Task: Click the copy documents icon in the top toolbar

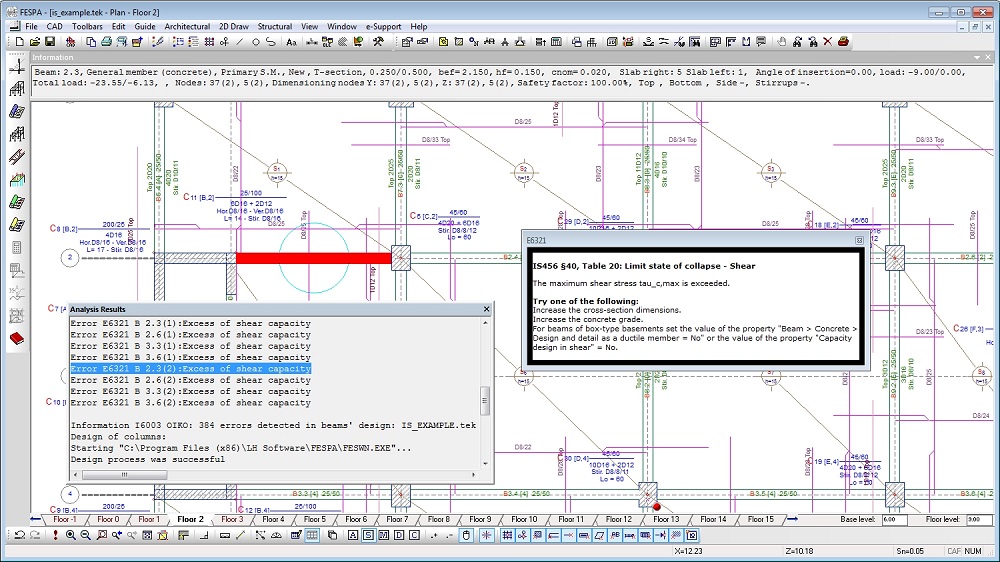Action: pyautogui.click(x=91, y=42)
